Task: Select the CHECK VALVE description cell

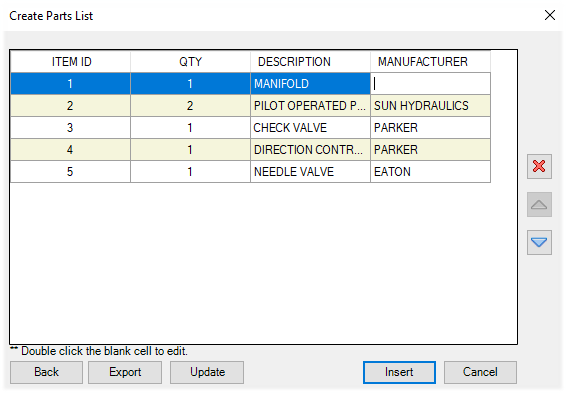Action: (x=310, y=128)
